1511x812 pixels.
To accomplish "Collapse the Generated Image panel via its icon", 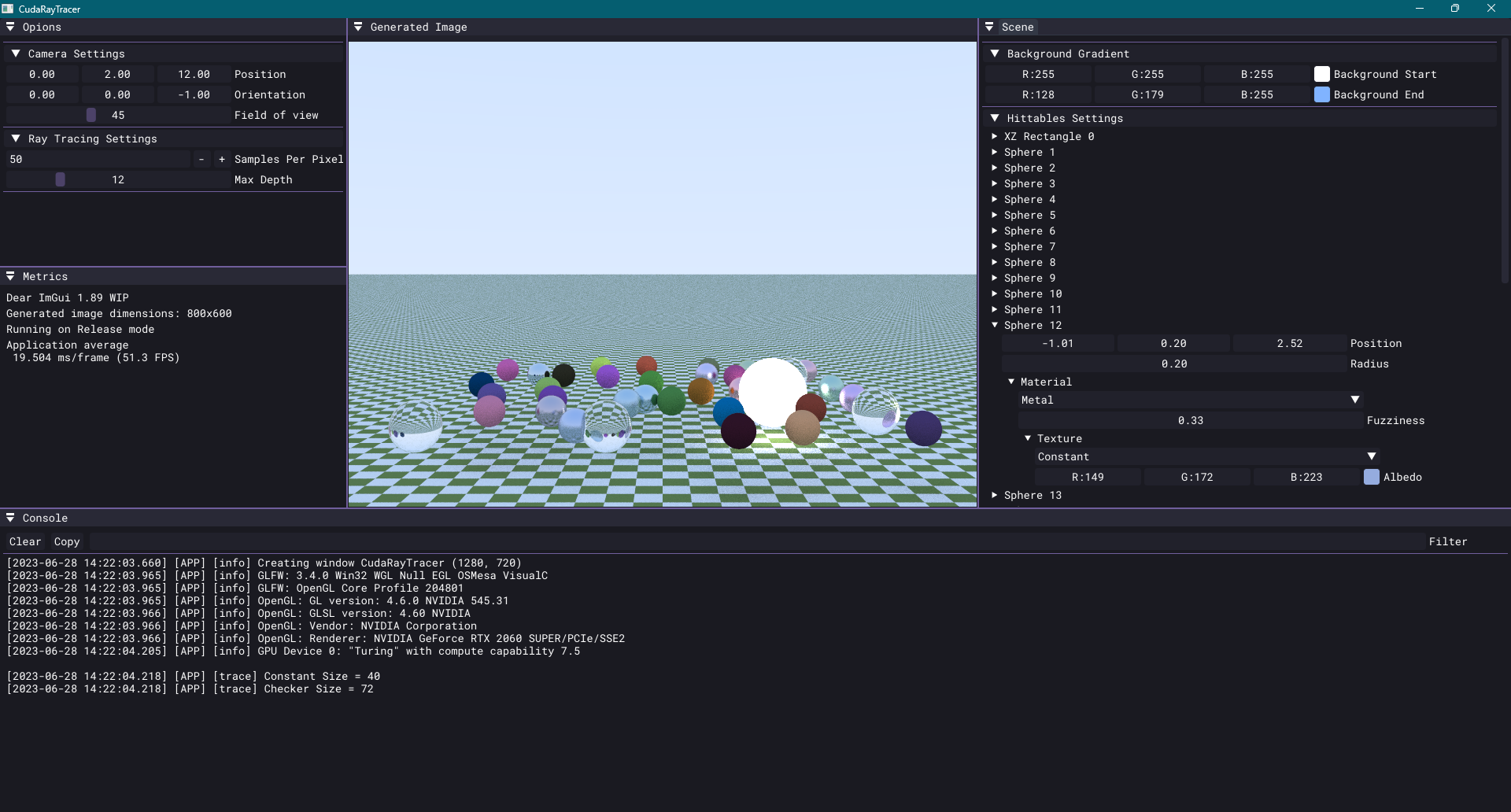I will click(359, 26).
